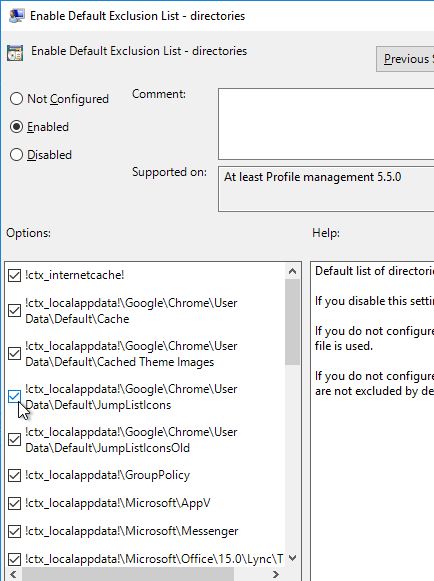Toggle Chrome Default\Cache exclusion checkbox
The image size is (434, 581).
14,311
